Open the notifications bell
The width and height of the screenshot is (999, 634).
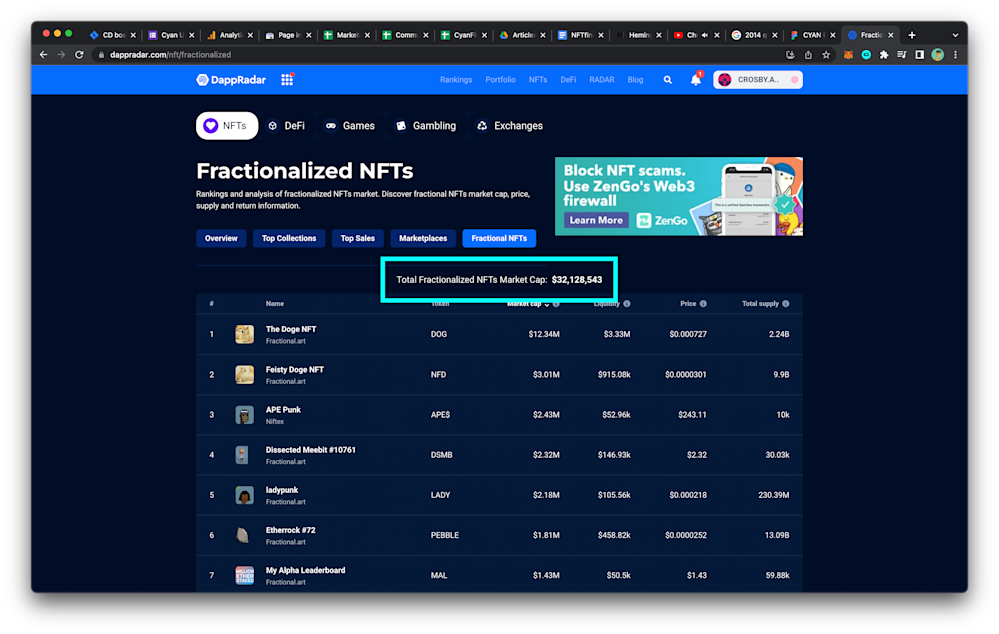[696, 80]
